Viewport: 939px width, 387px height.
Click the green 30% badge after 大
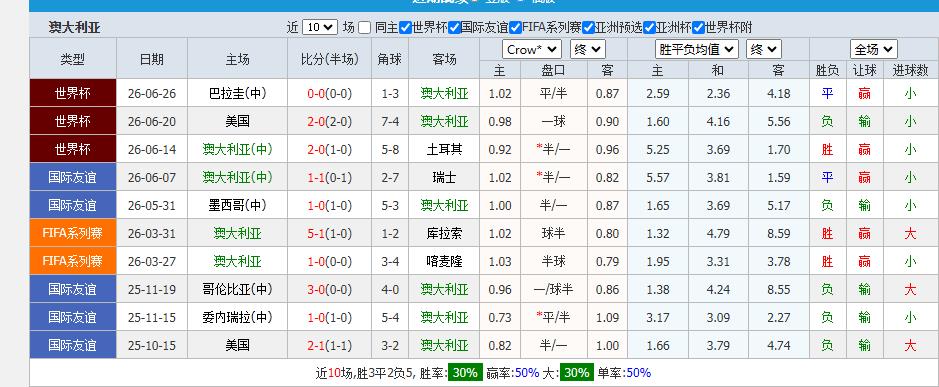[x=577, y=373]
